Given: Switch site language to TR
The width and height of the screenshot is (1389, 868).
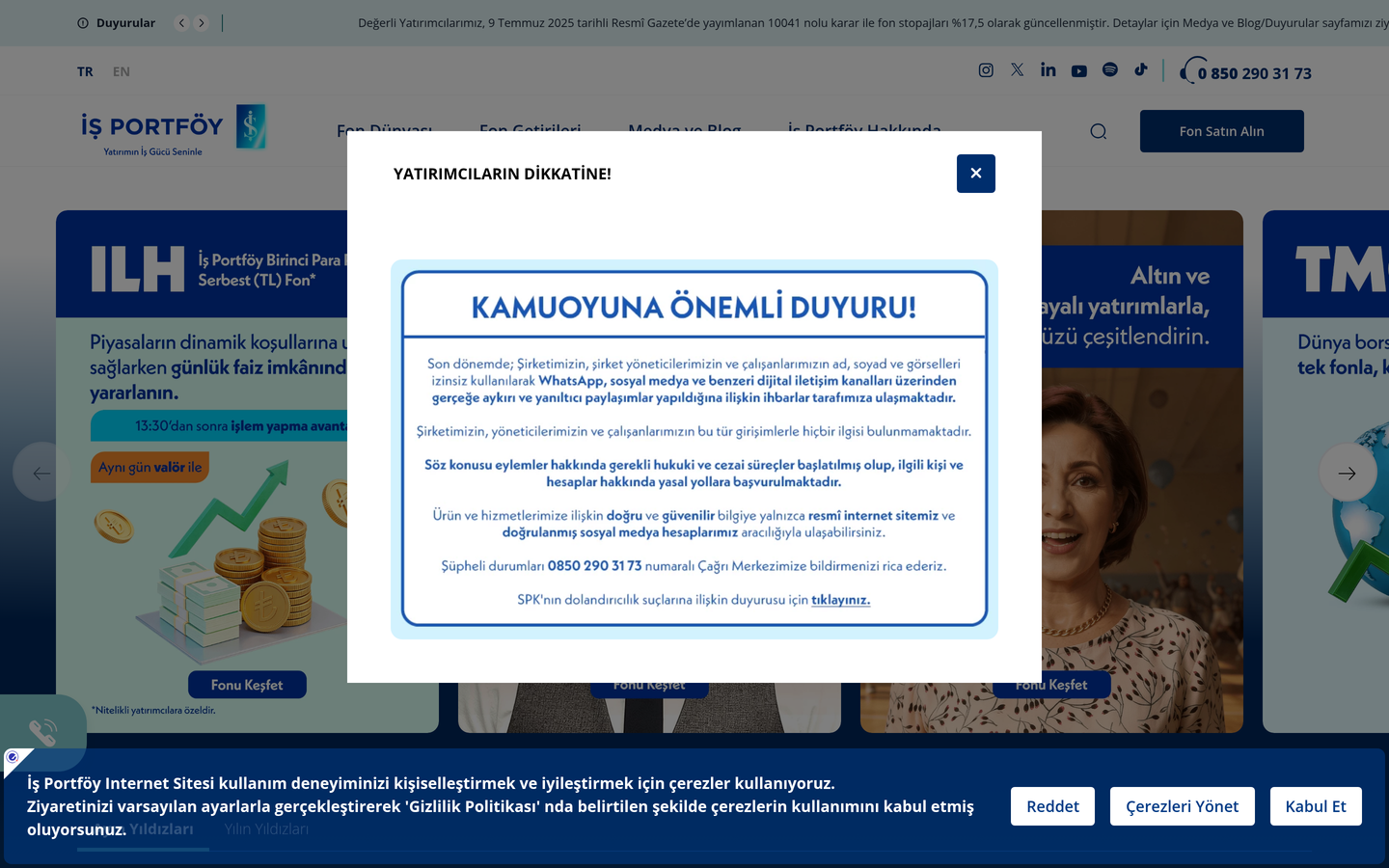Looking at the screenshot, I should [x=85, y=71].
